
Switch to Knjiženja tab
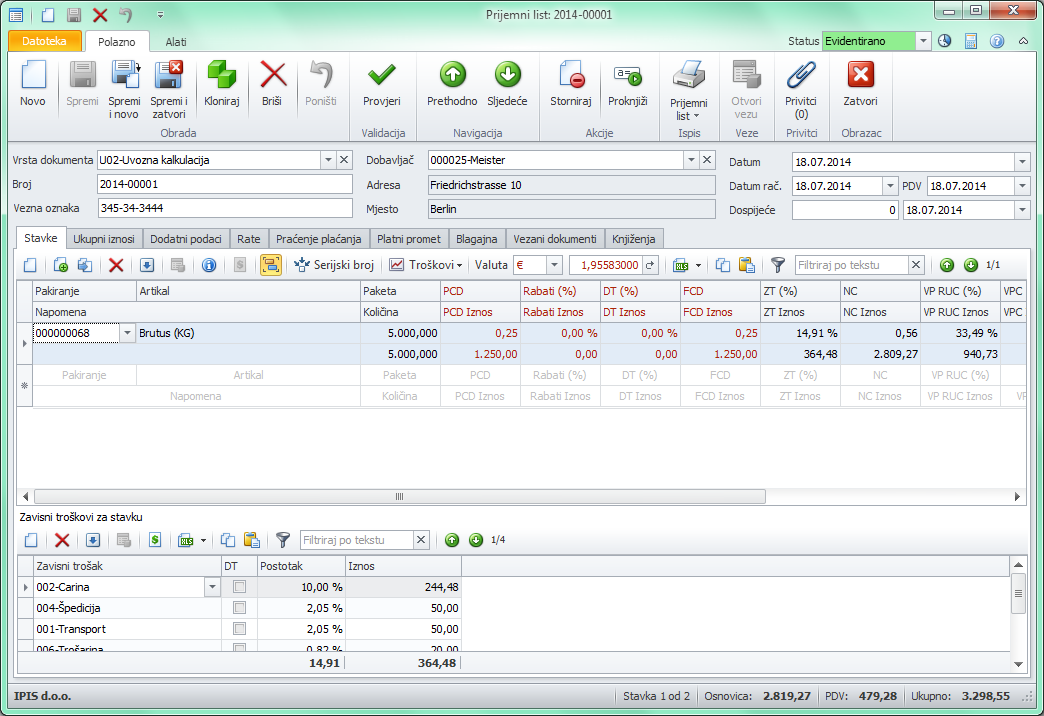pyautogui.click(x=634, y=239)
